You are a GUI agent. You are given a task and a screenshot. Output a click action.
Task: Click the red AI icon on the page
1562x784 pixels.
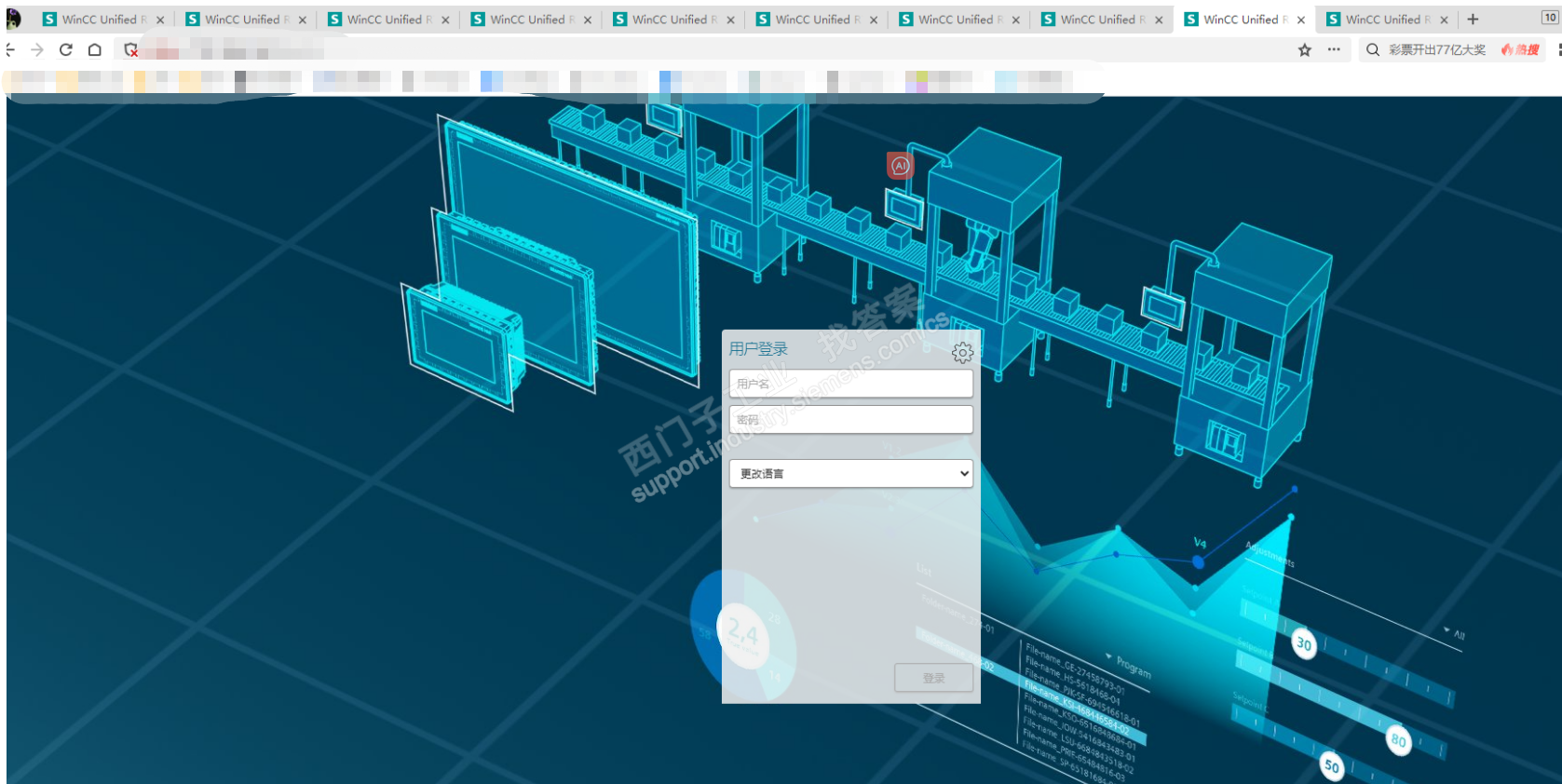900,166
